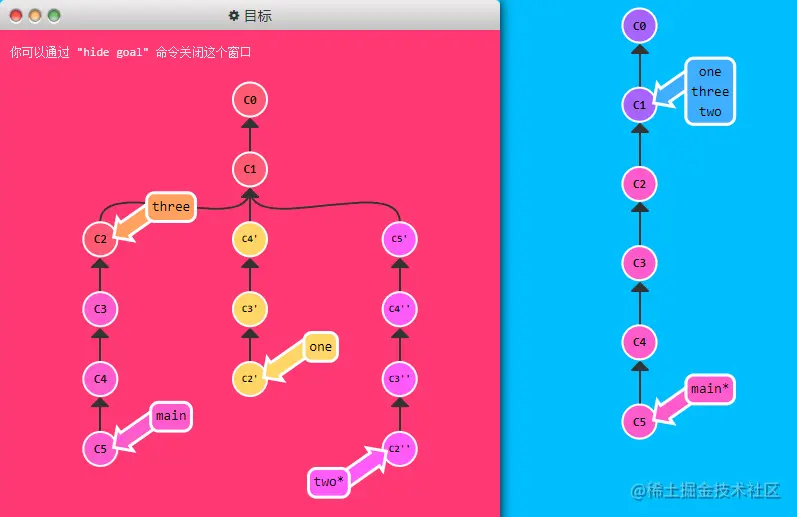The image size is (797, 517).
Task: Click the green maximize button of goal window
Action: 54,16
